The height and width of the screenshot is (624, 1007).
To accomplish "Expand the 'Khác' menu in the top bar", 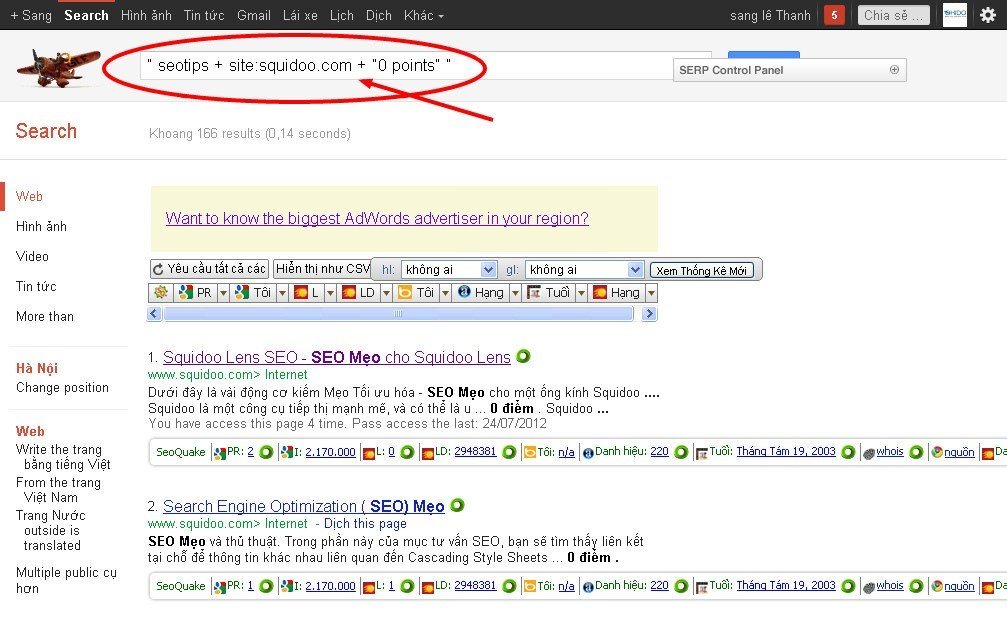I will pyautogui.click(x=423, y=15).
